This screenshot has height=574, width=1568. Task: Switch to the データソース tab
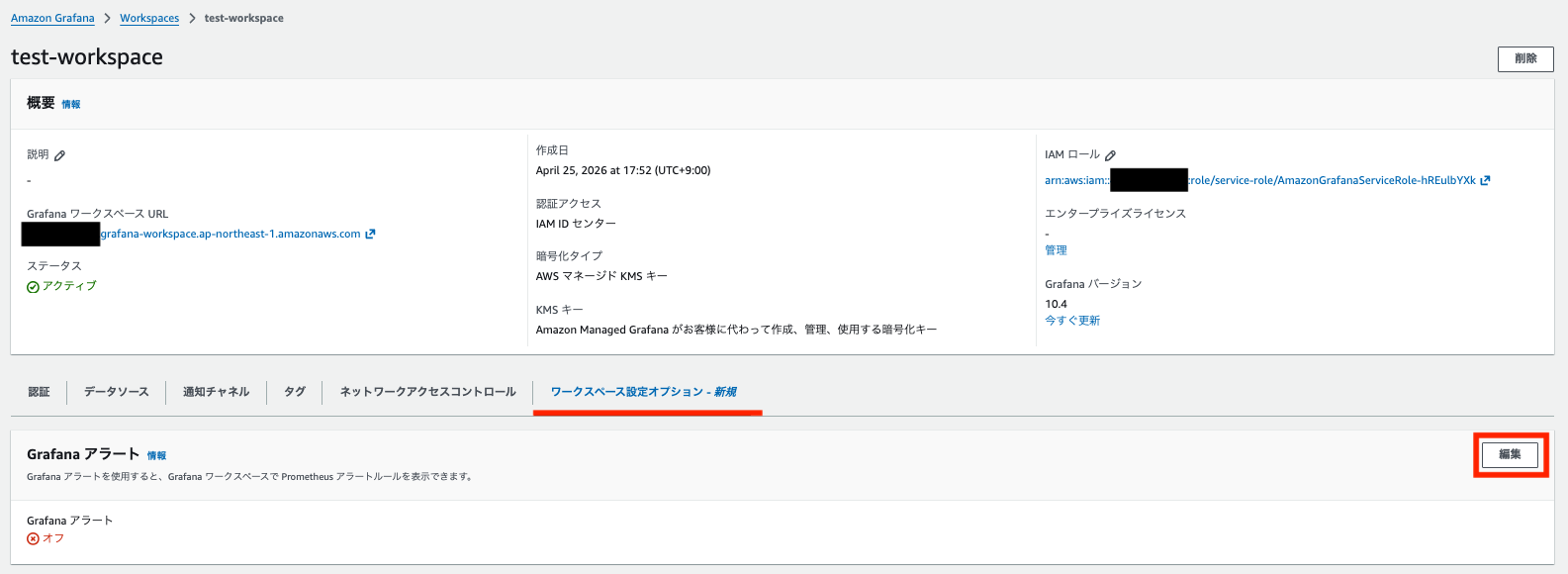[x=116, y=392]
